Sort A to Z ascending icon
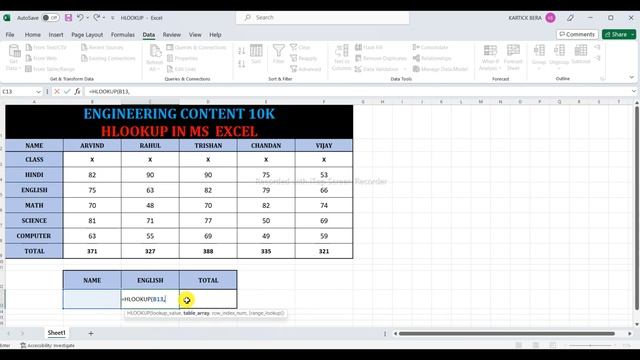The height and width of the screenshot is (360, 640). 242,51
